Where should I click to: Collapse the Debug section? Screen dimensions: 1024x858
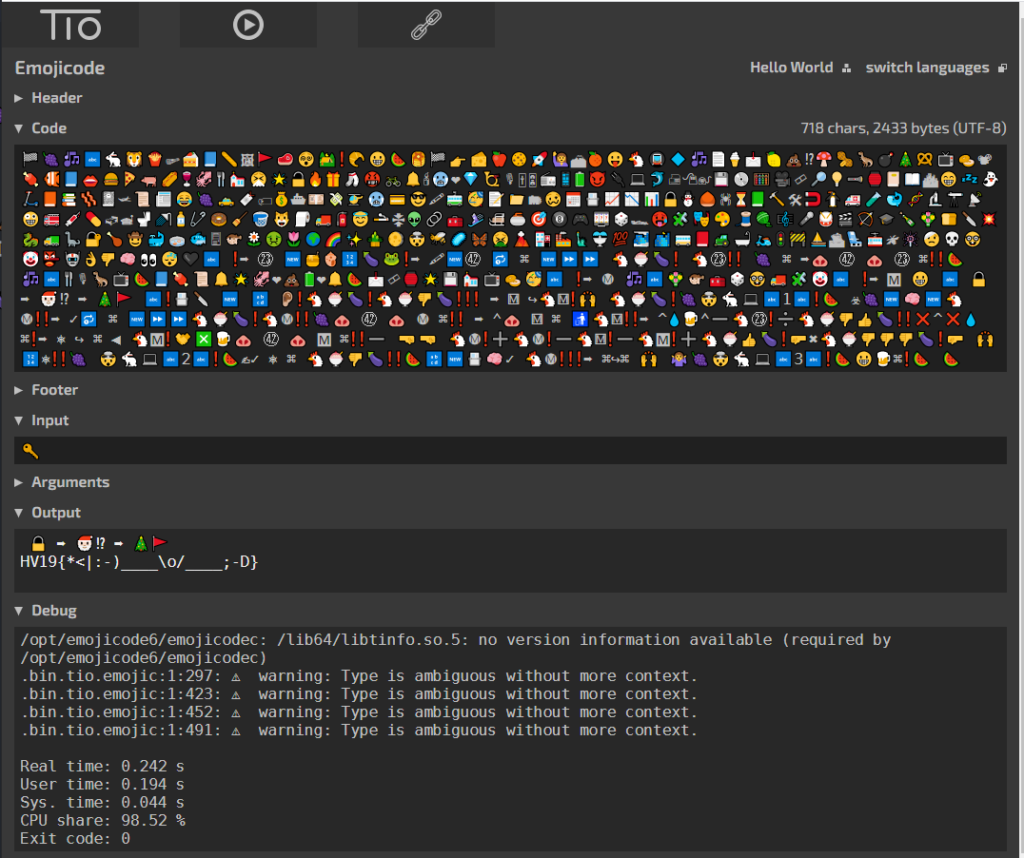46,611
